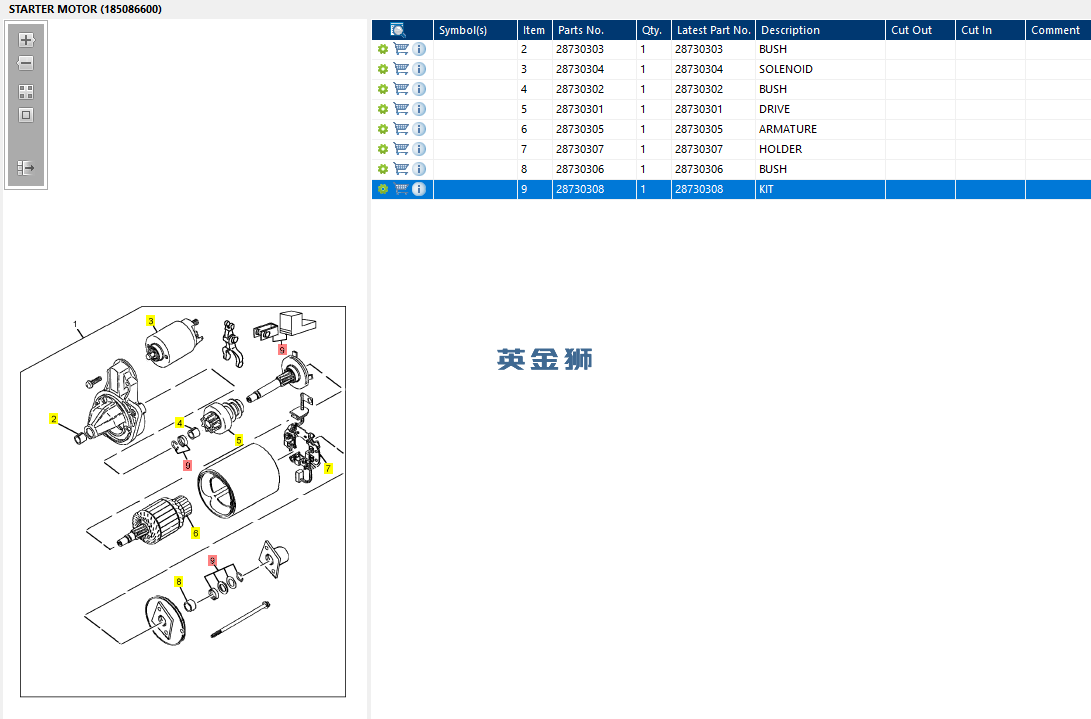Sort by Symbol(s) column header
The image size is (1091, 719).
coord(475,30)
